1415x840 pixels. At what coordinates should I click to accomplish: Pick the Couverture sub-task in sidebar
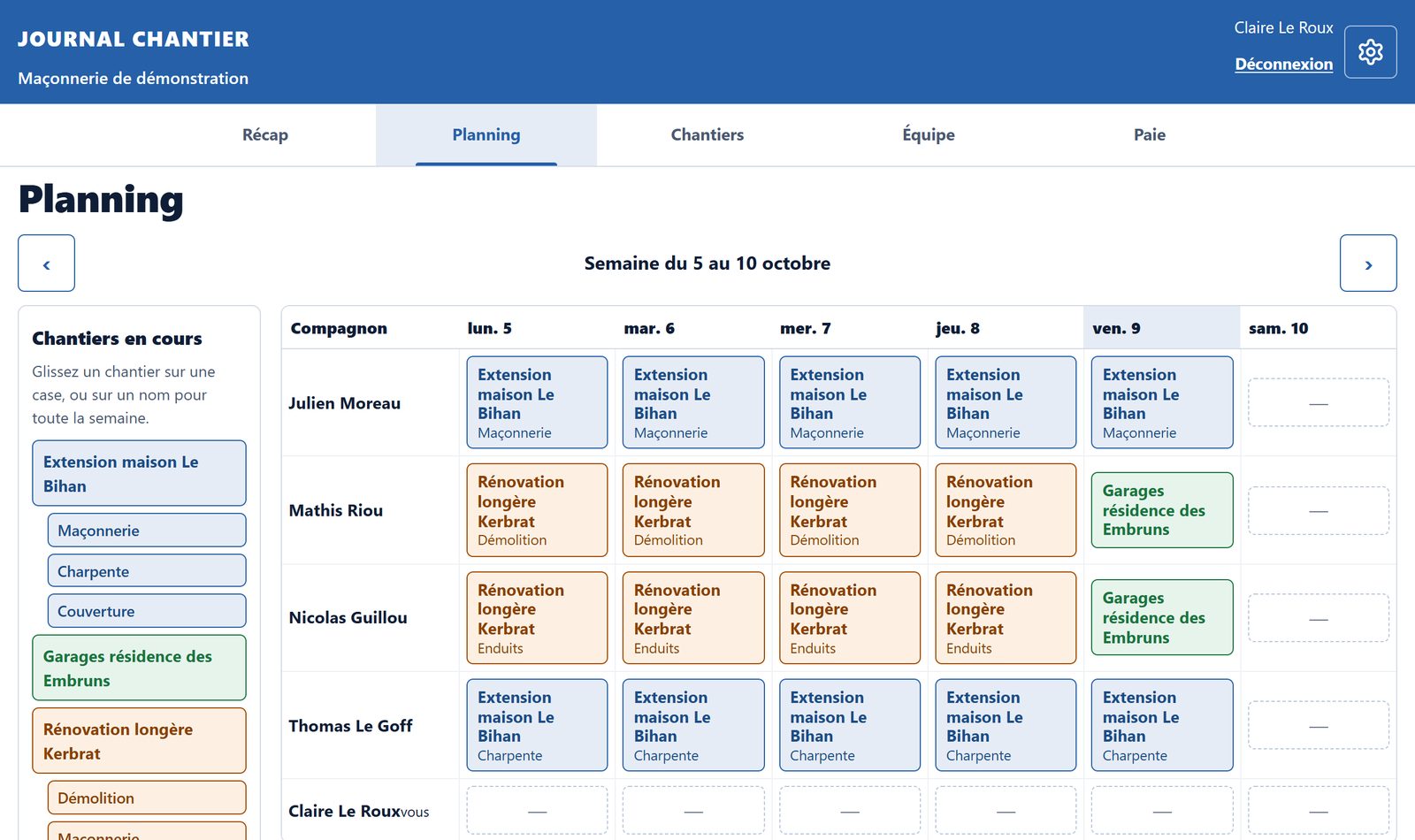(147, 611)
